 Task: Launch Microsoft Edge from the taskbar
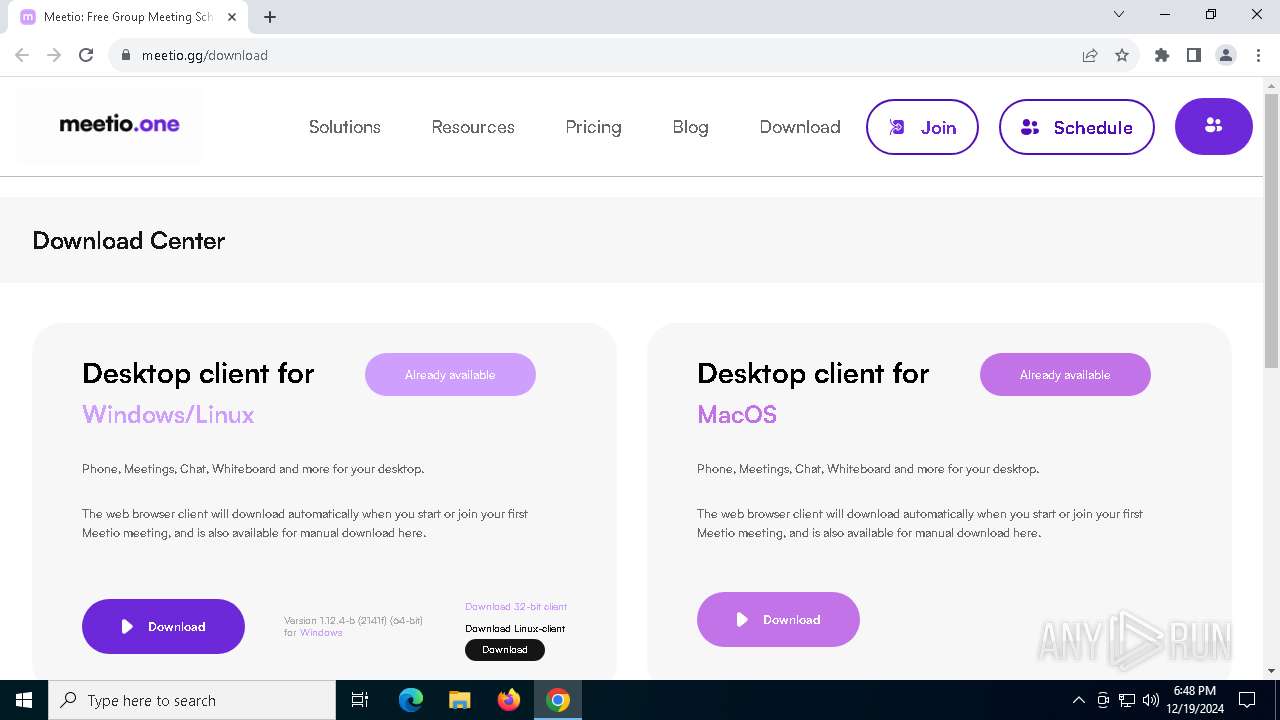point(411,700)
